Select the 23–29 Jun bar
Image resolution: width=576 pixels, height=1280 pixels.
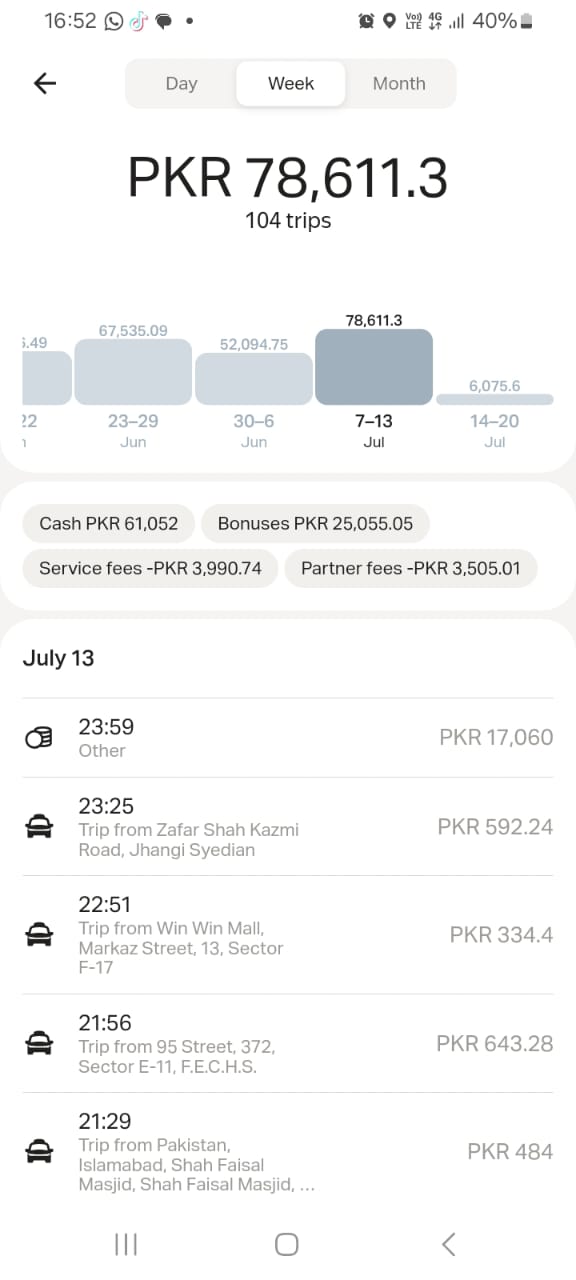(x=133, y=372)
